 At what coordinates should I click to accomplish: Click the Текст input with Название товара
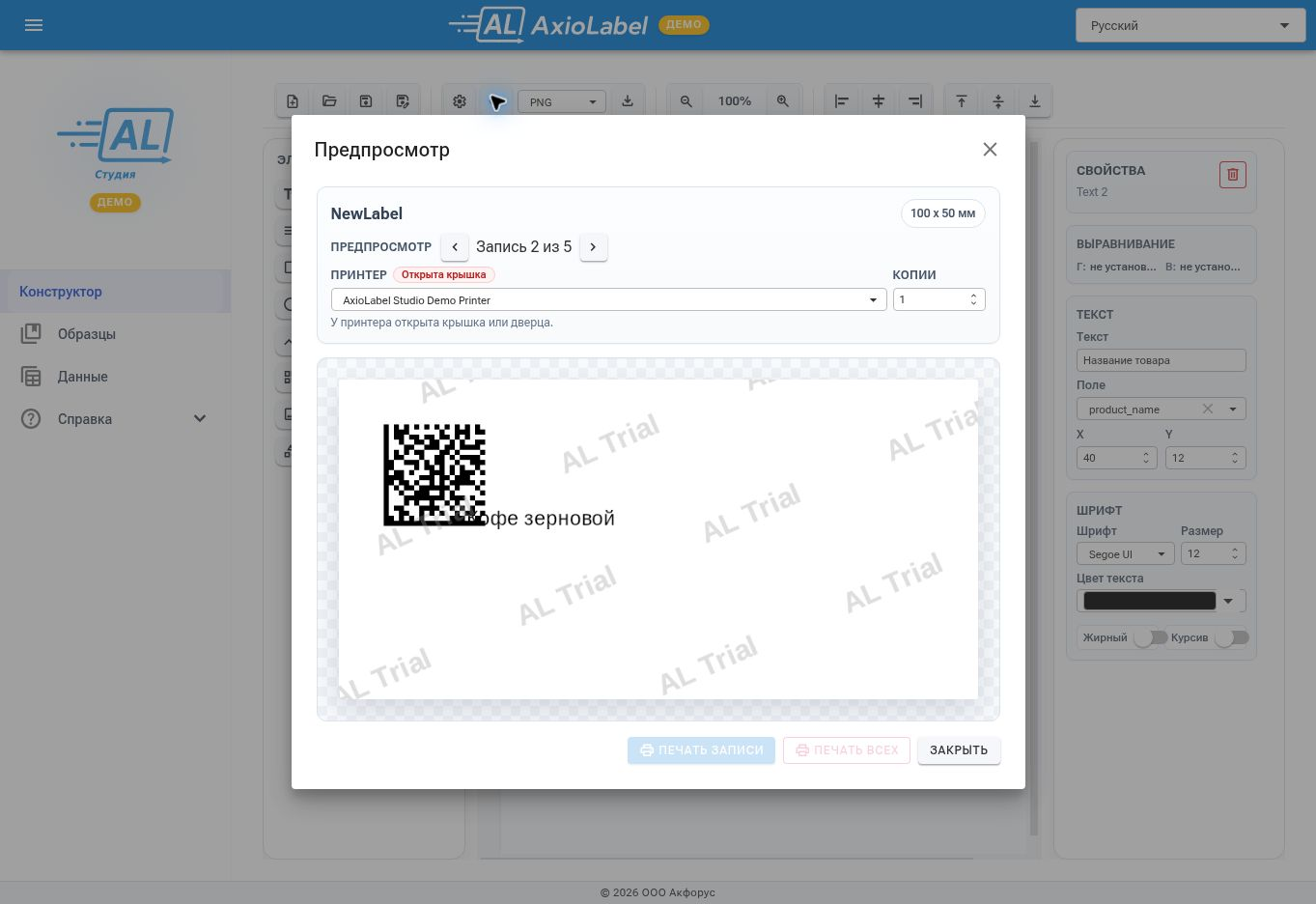(x=1161, y=360)
